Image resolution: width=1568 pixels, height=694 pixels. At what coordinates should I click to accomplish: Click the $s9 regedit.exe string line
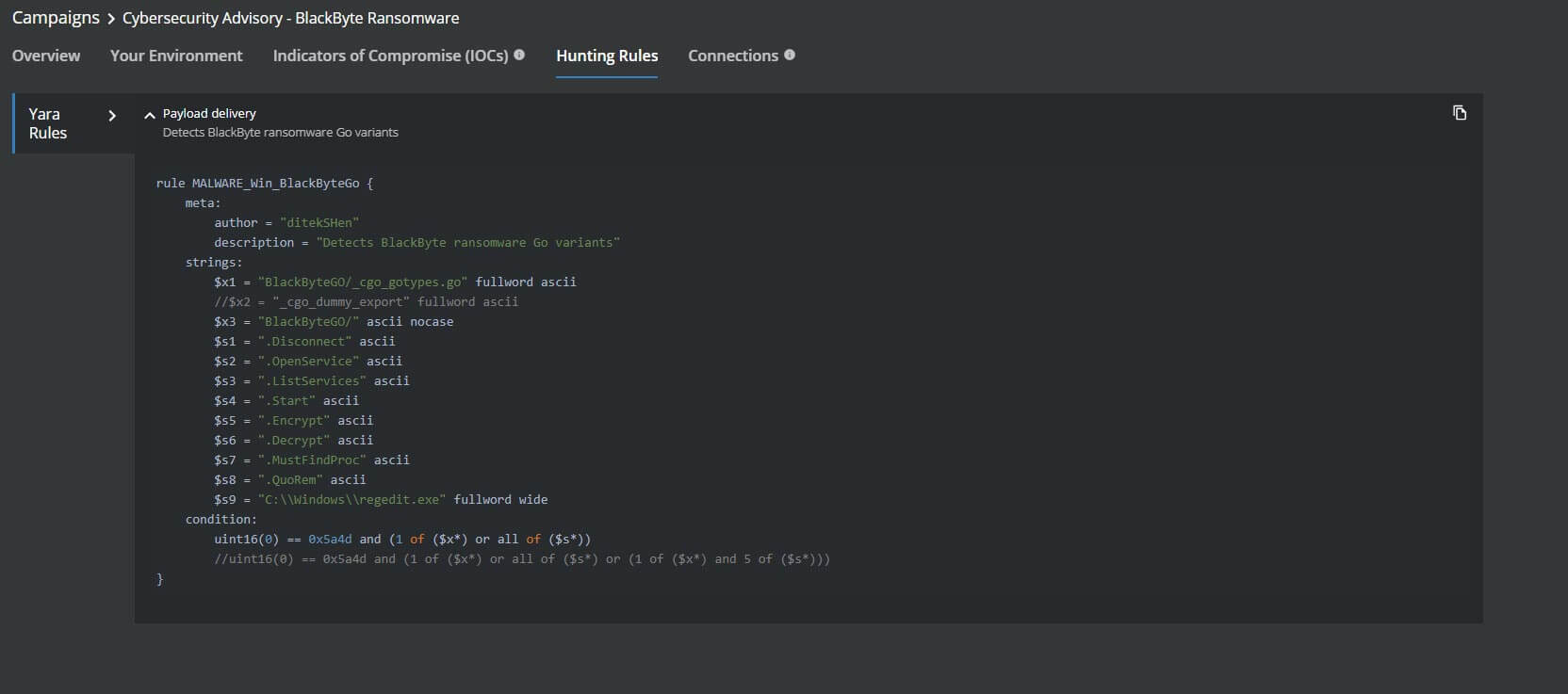coord(381,500)
